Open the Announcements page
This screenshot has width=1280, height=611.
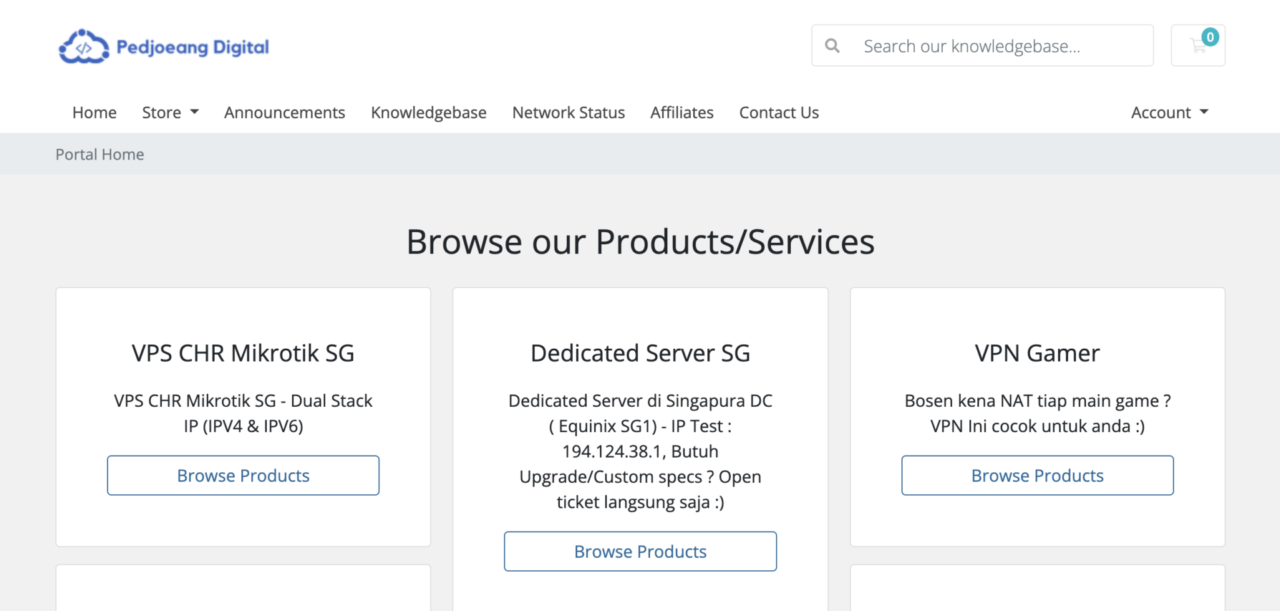(x=284, y=113)
